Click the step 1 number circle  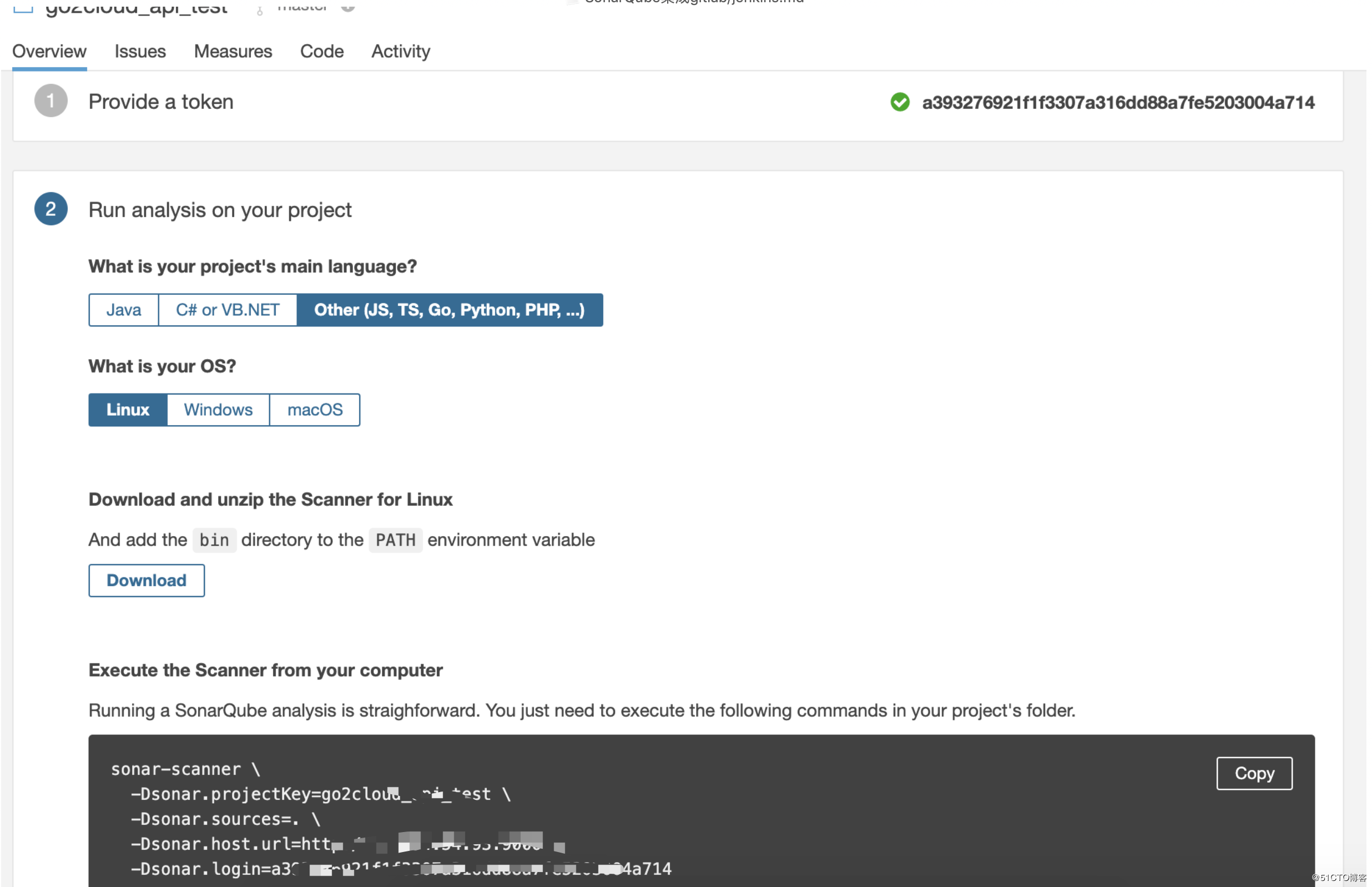tap(51, 101)
